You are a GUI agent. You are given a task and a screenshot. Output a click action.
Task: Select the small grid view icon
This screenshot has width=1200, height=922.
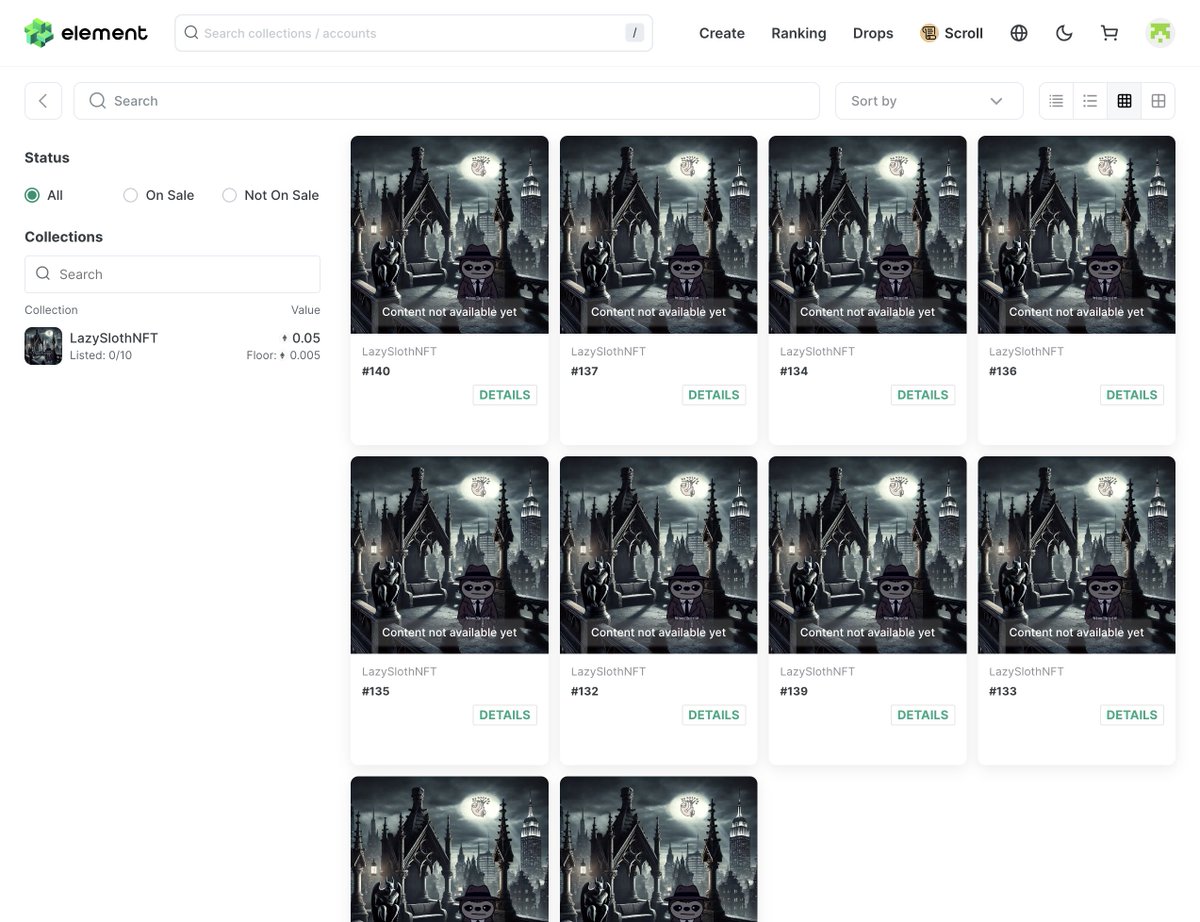click(x=1124, y=101)
